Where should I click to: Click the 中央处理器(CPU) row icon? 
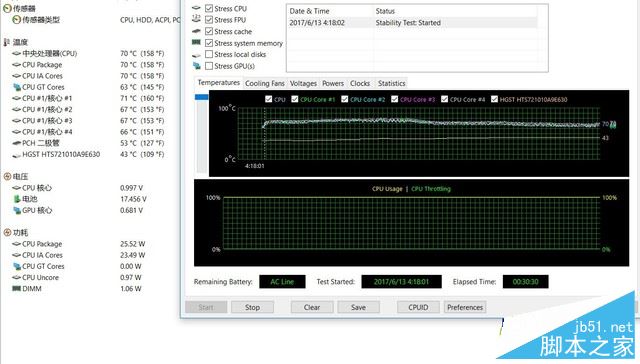pos(17,53)
